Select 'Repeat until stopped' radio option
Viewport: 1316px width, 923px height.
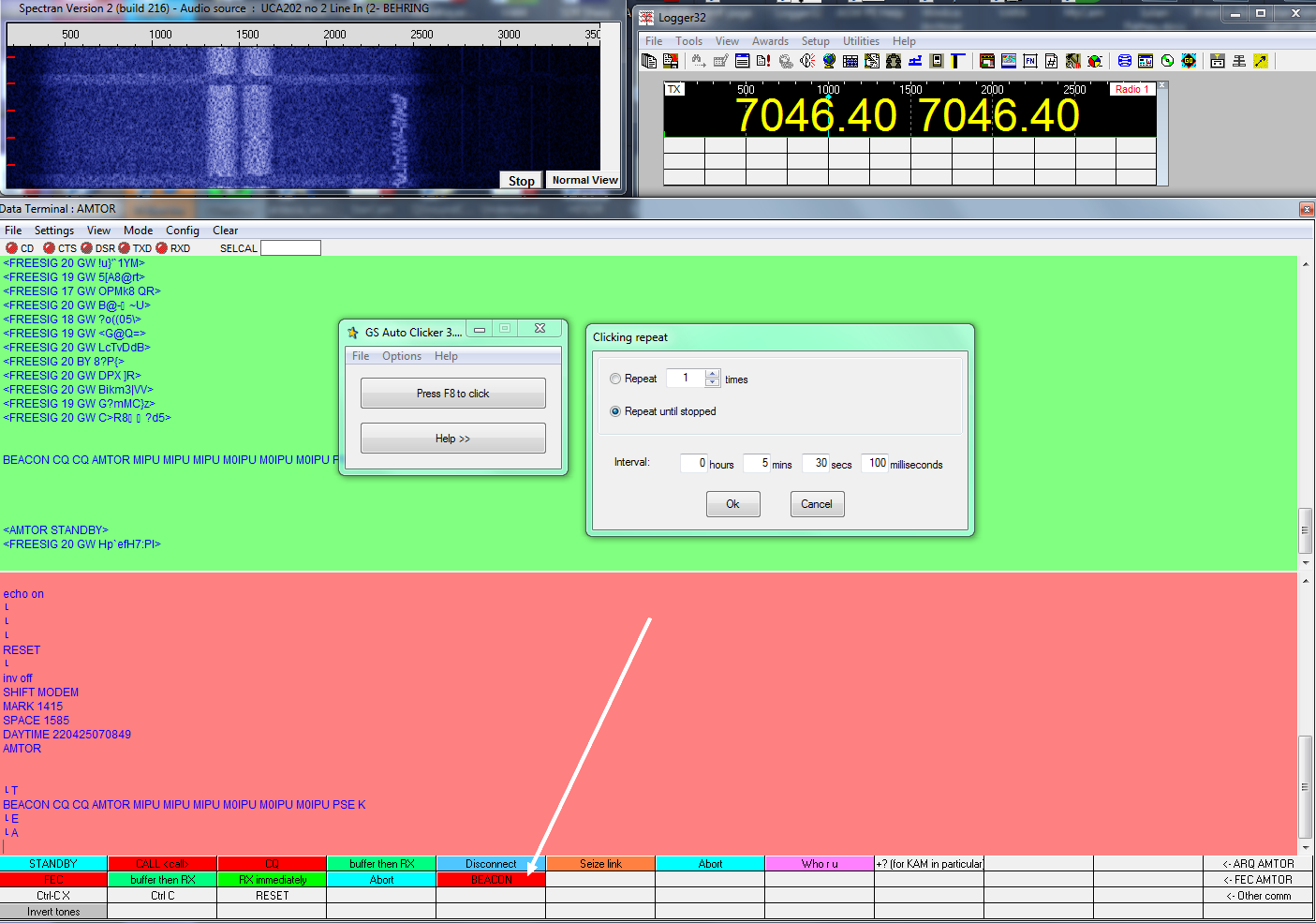[x=615, y=411]
